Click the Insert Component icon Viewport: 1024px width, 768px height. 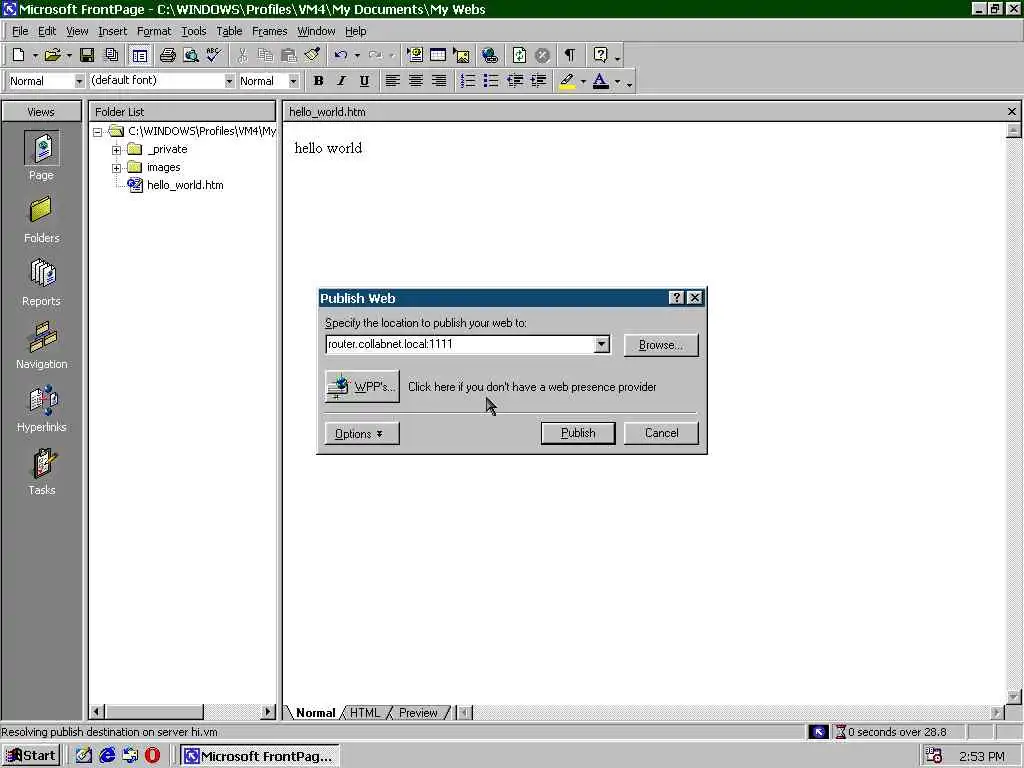point(415,56)
